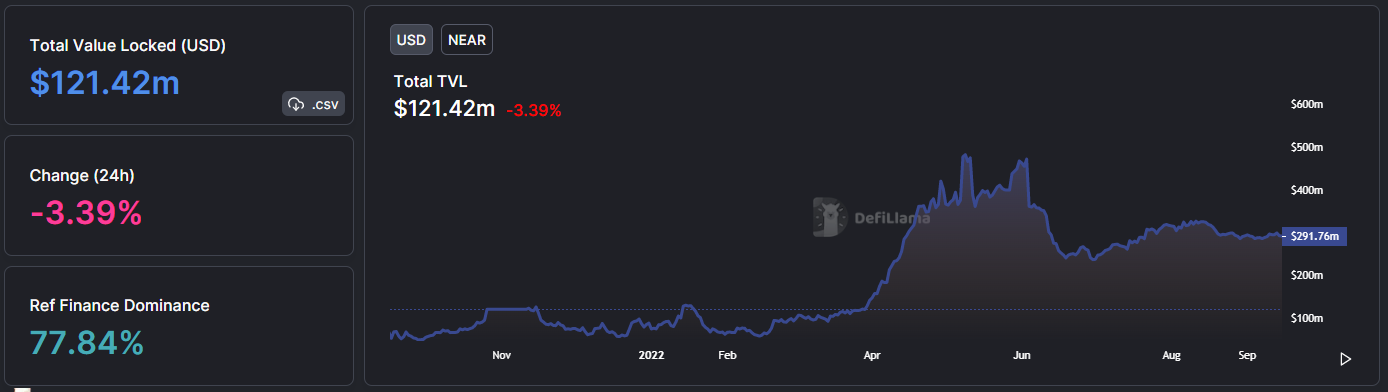1388x392 pixels.
Task: Click the $400m y-axis label
Action: 1307,190
